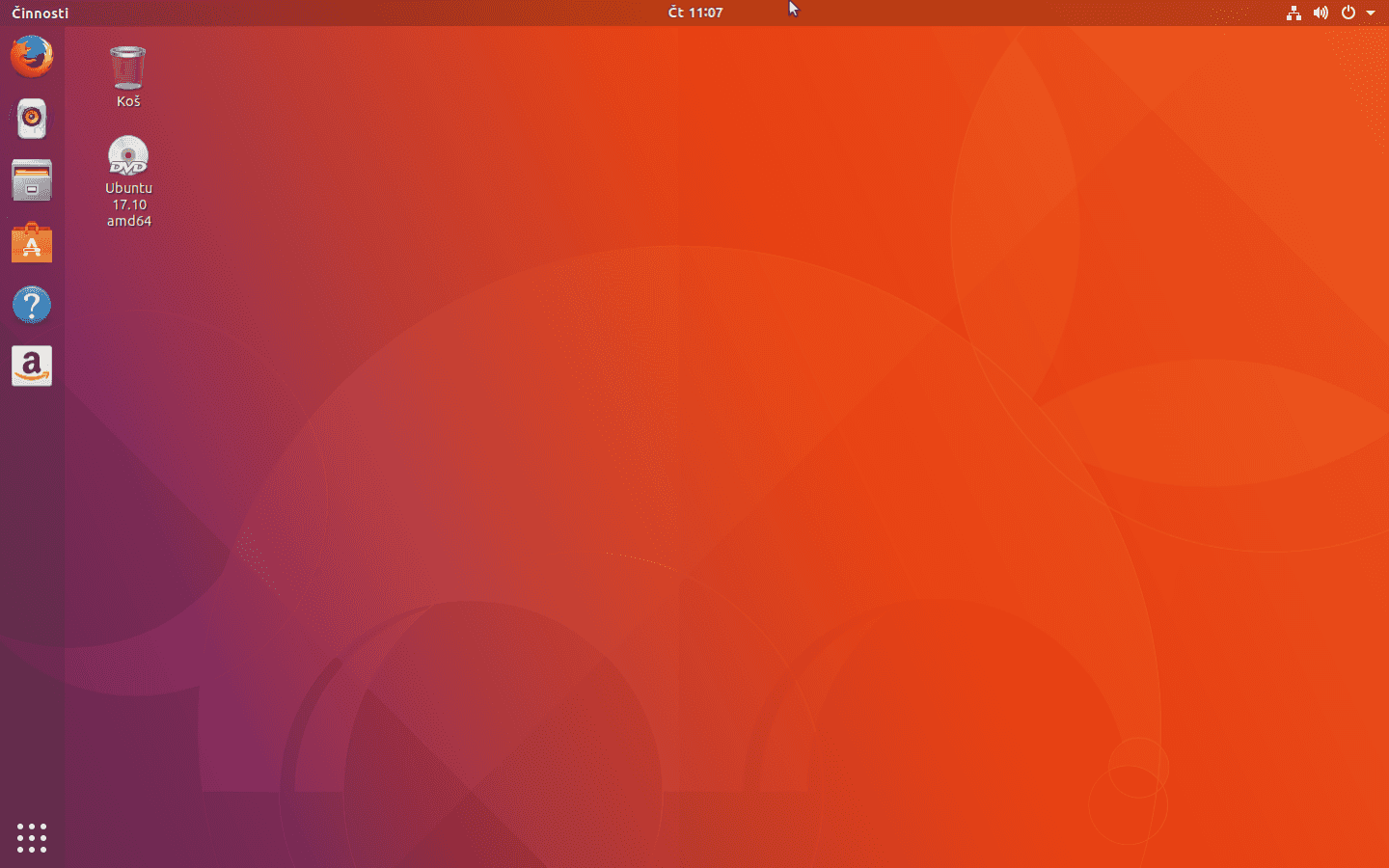Mute sound using the volume icon
Screen dimensions: 1389x868
click(1320, 13)
